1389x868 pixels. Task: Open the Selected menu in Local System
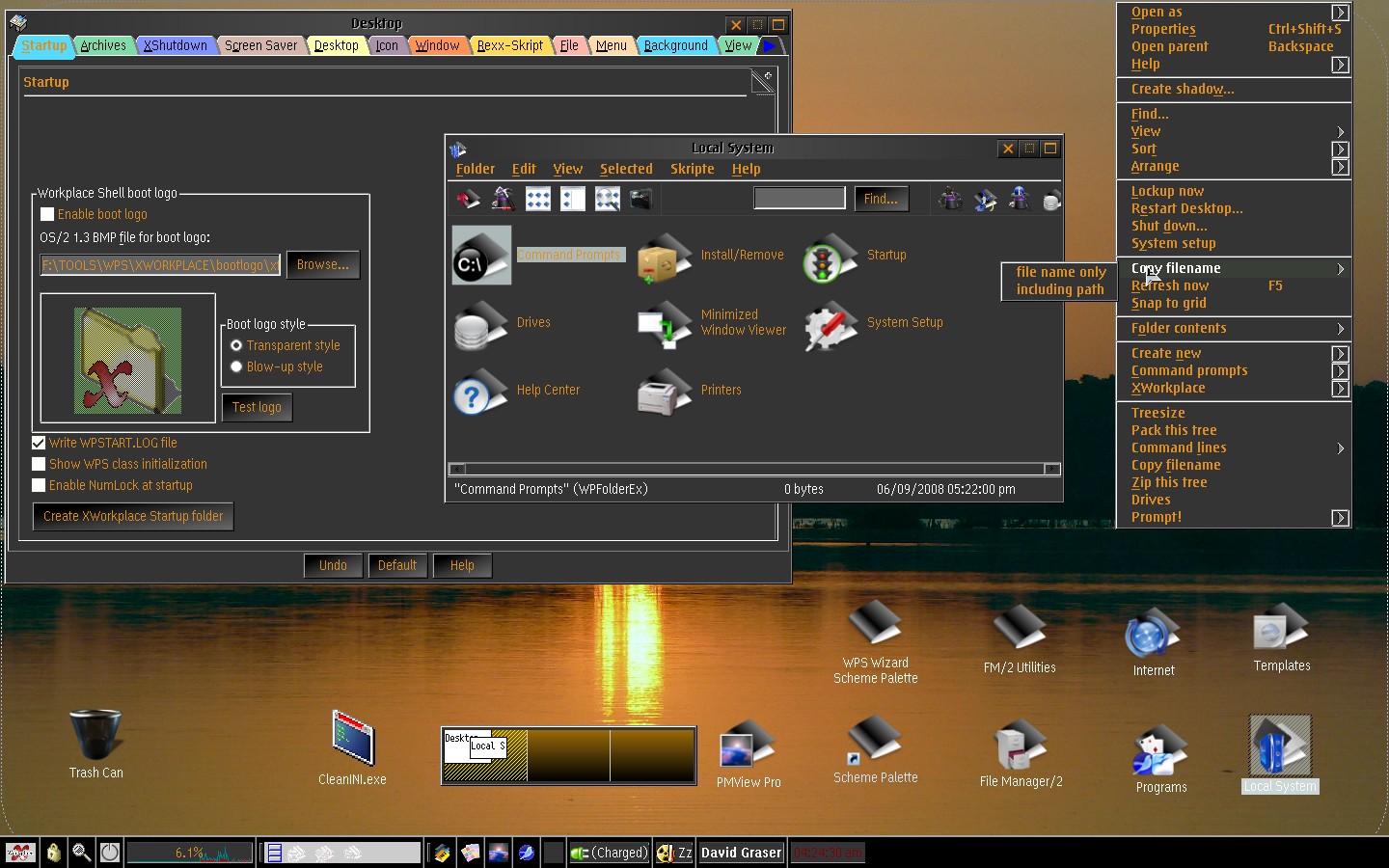click(x=626, y=169)
